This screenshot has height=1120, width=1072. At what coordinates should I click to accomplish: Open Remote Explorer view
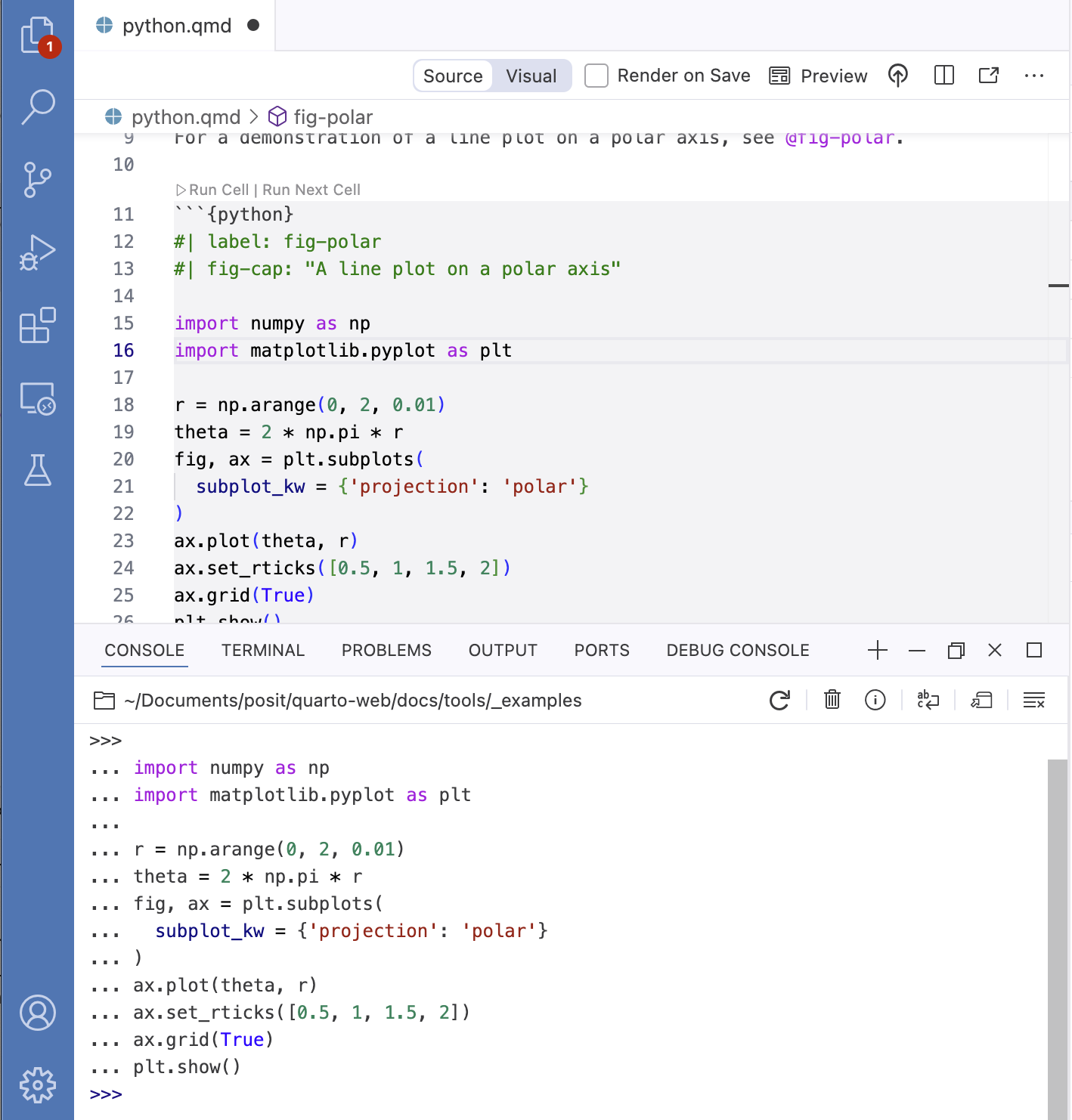(x=38, y=398)
